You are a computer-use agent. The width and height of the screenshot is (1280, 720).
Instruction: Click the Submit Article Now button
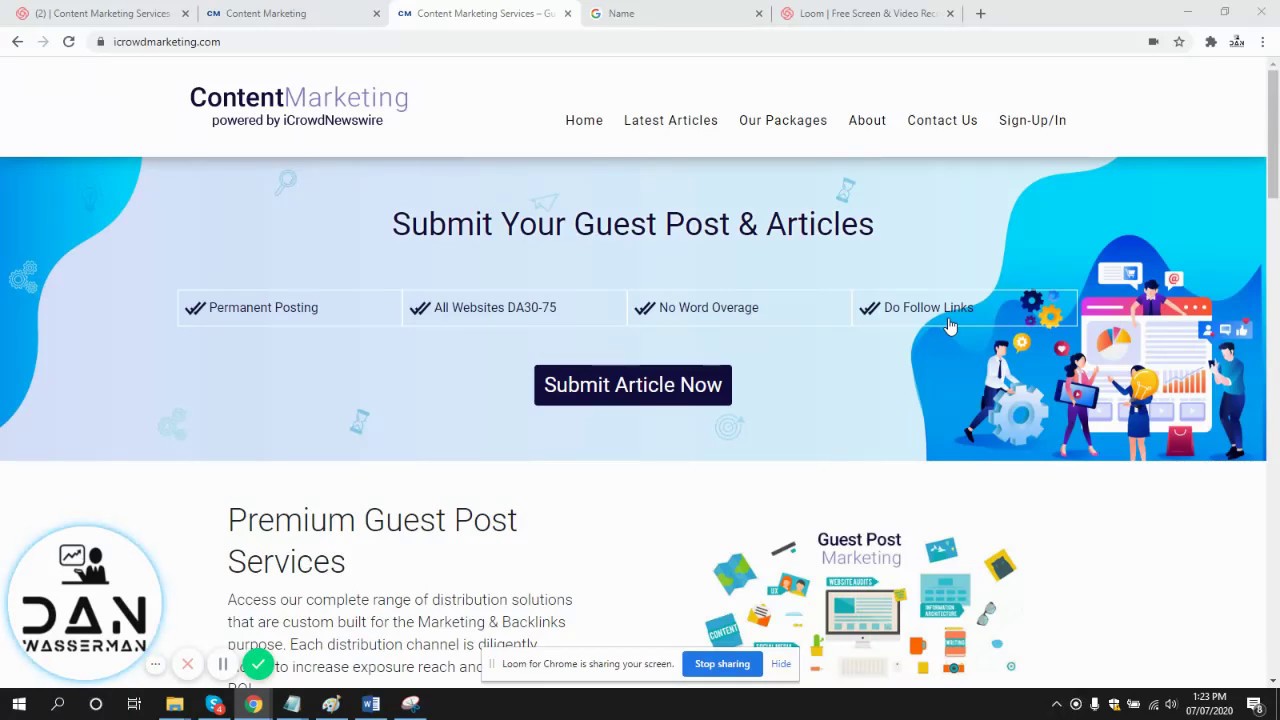coord(633,385)
